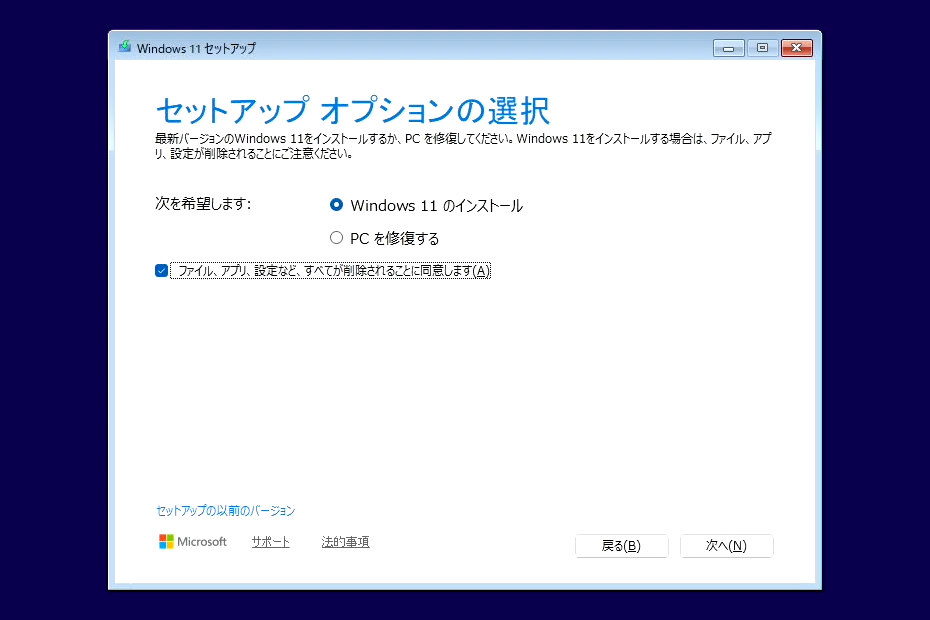The width and height of the screenshot is (930, 620).
Task: Click the "次を希望します:" label
Action: 198,205
